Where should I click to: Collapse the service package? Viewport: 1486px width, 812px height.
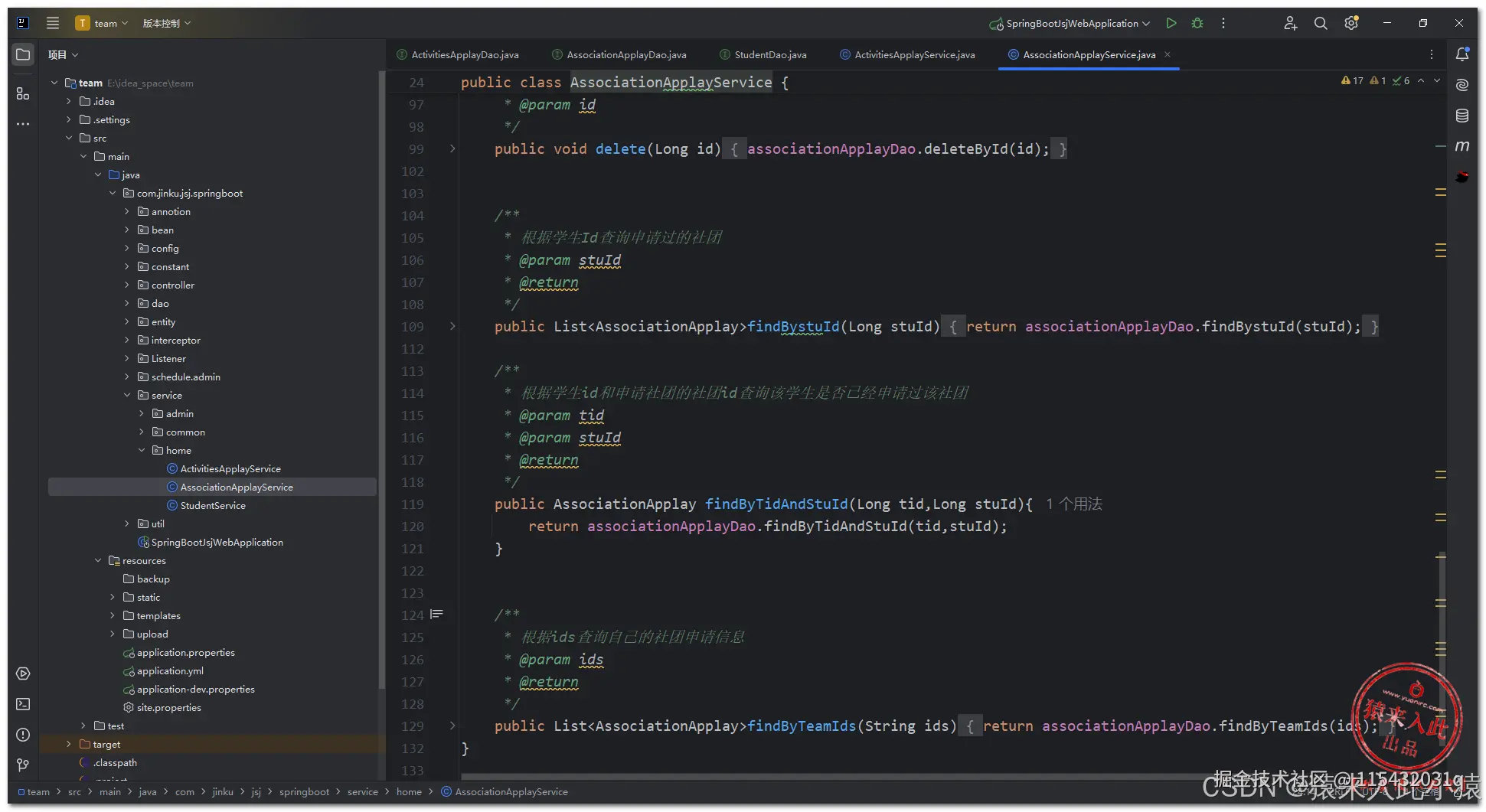127,395
